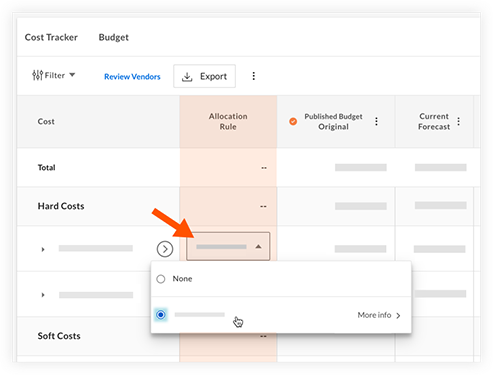Open the Budget tab
Screen dimensions: 500x375
click(x=113, y=37)
